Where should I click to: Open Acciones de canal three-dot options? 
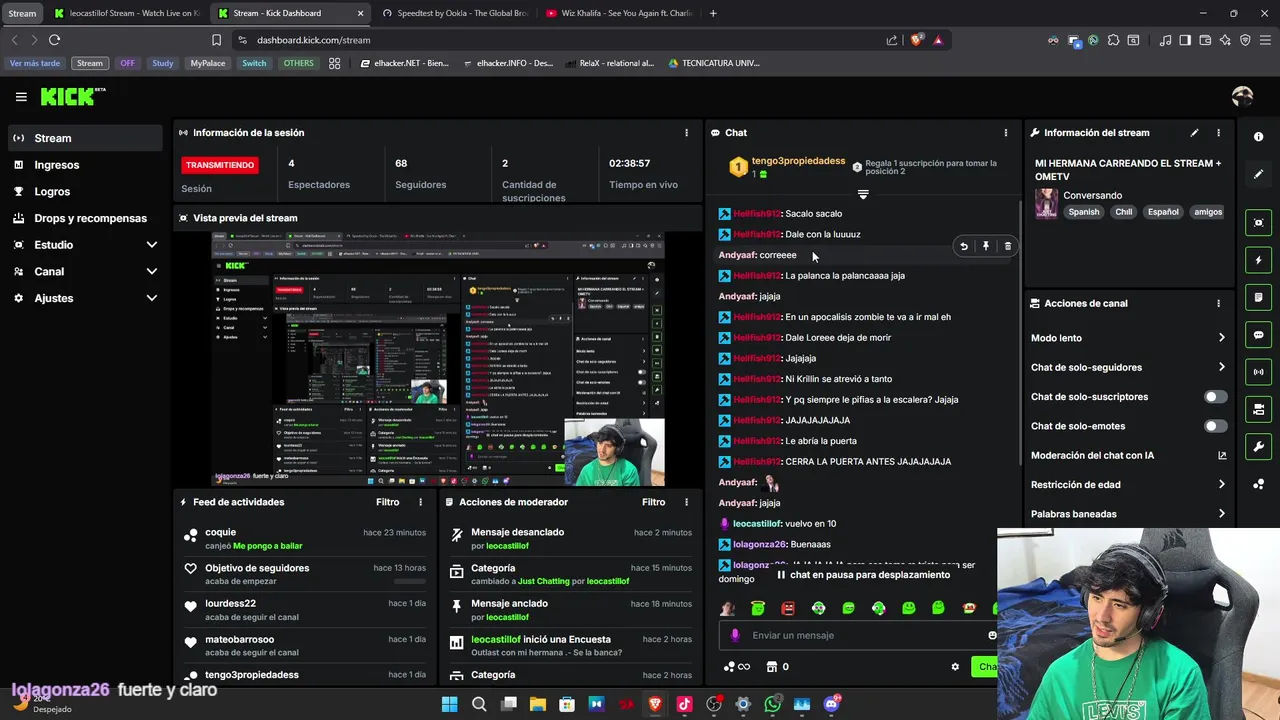(x=1218, y=303)
